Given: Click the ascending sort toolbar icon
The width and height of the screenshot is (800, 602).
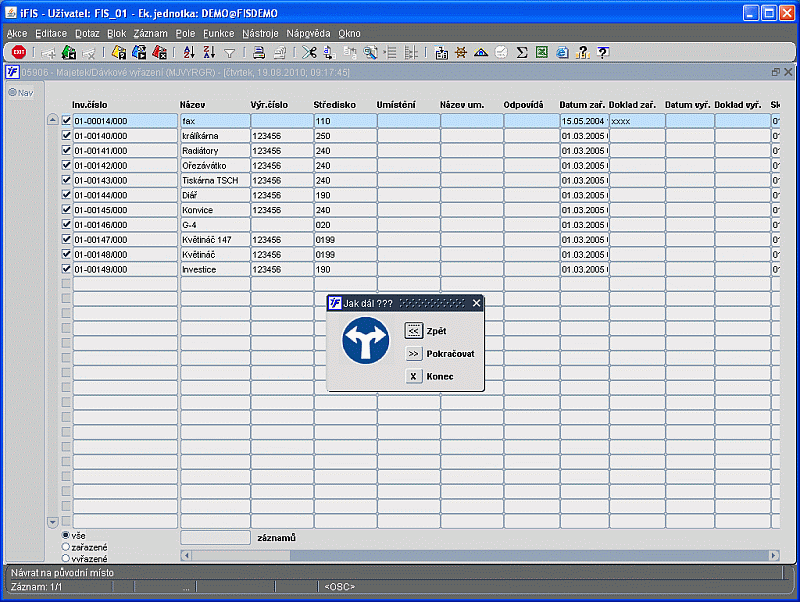Looking at the screenshot, I should (x=189, y=52).
